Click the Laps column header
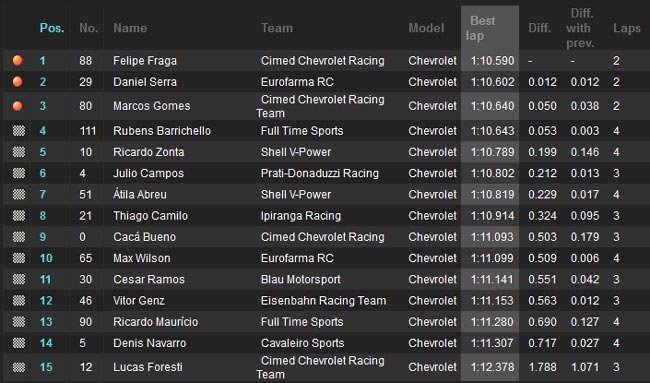The image size is (650, 383). tap(627, 28)
